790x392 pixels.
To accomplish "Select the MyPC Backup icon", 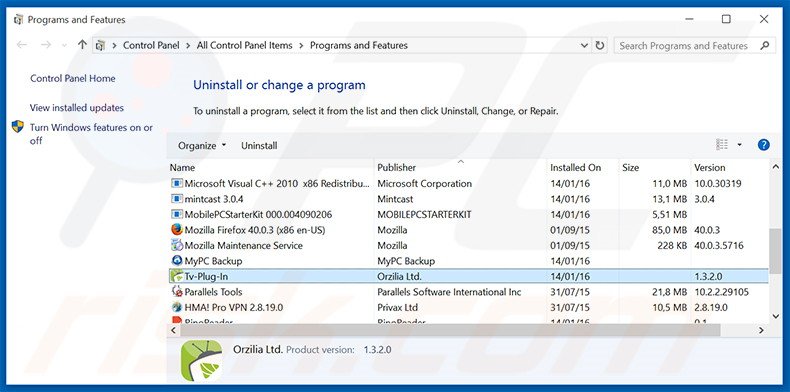I will [x=177, y=261].
